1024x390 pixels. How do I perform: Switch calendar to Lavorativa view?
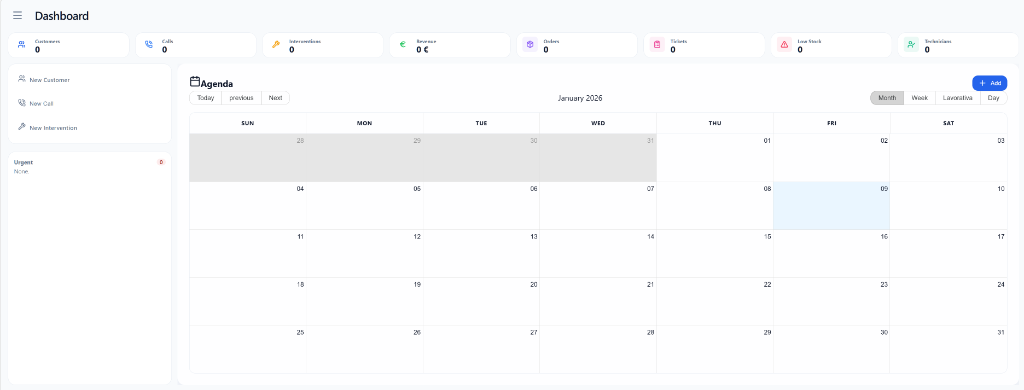957,98
